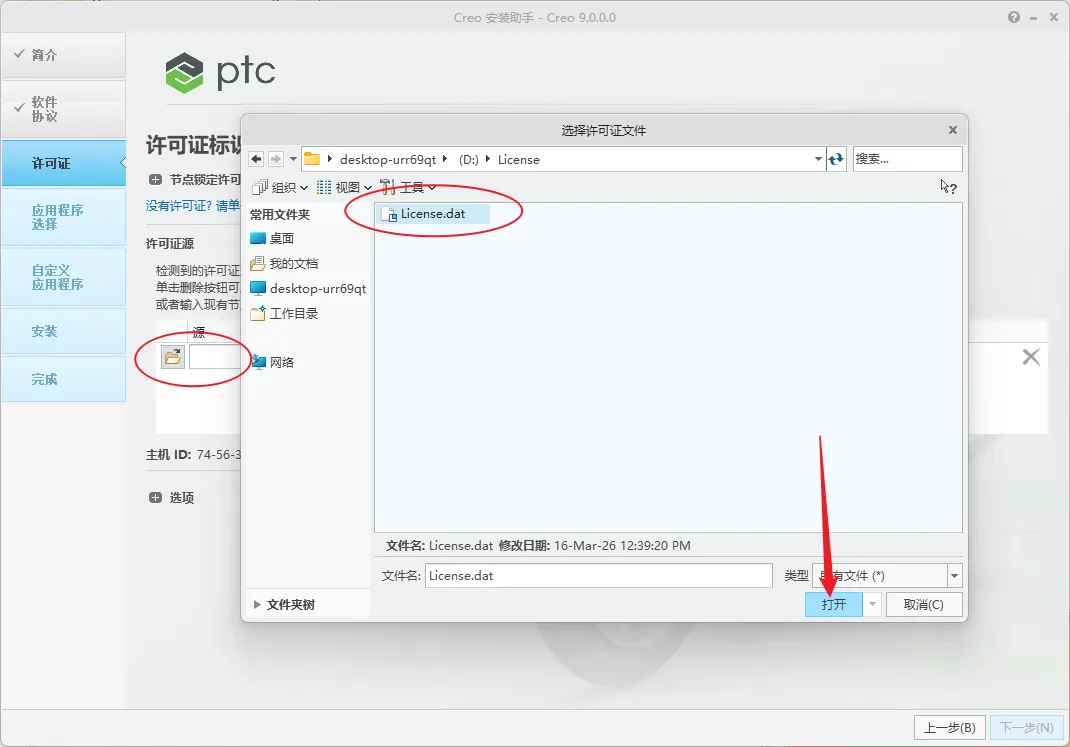Open the help icon in the title bar
Viewport: 1070px width, 747px height.
[x=1013, y=17]
